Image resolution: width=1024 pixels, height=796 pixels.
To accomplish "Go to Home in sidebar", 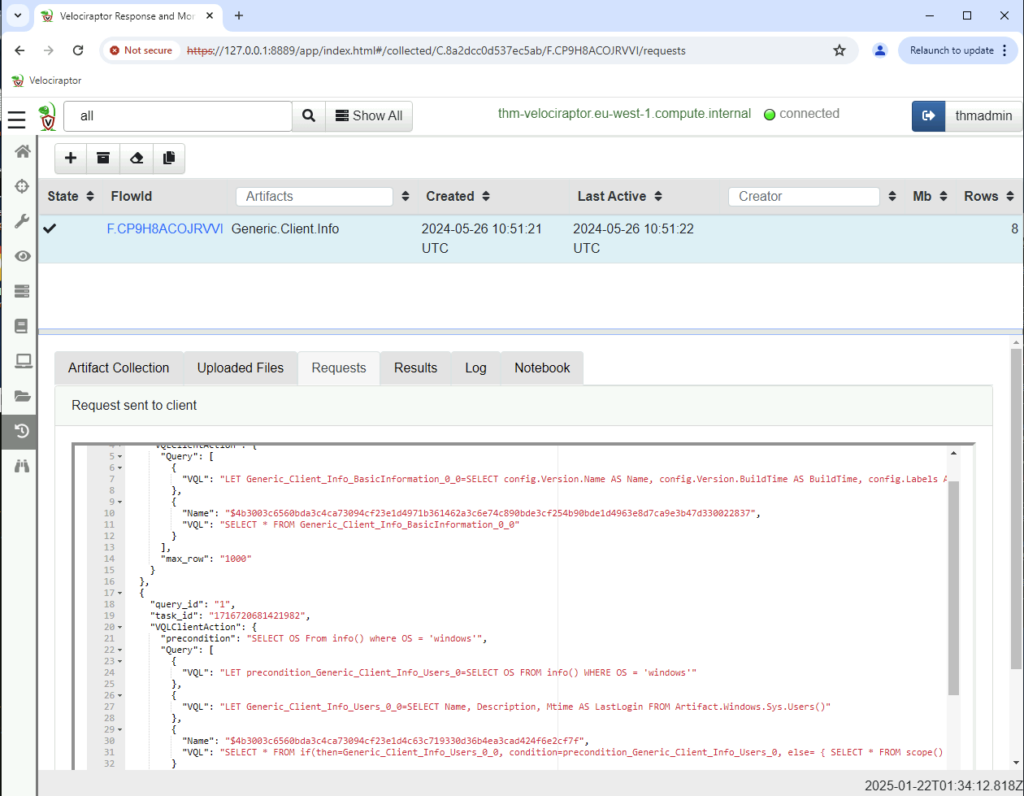I will click(x=22, y=151).
